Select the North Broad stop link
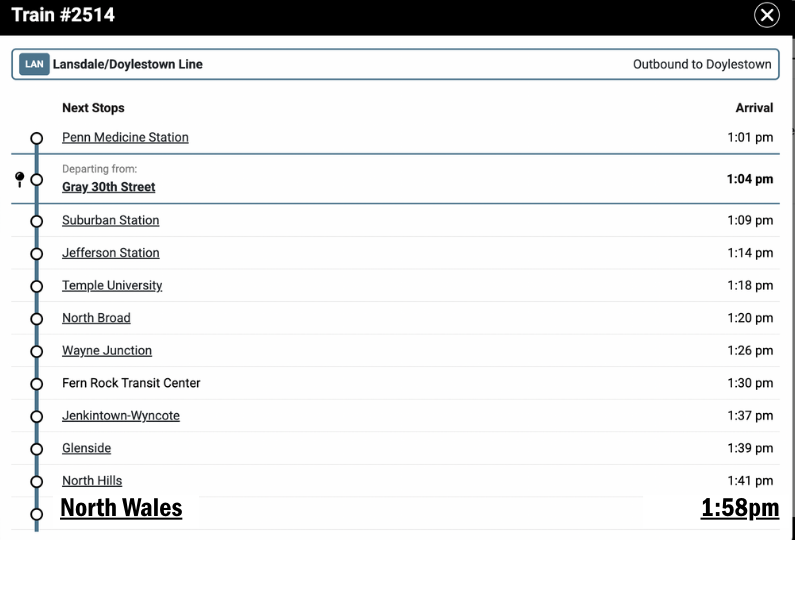Image resolution: width=800 pixels, height=600 pixels. (96, 318)
